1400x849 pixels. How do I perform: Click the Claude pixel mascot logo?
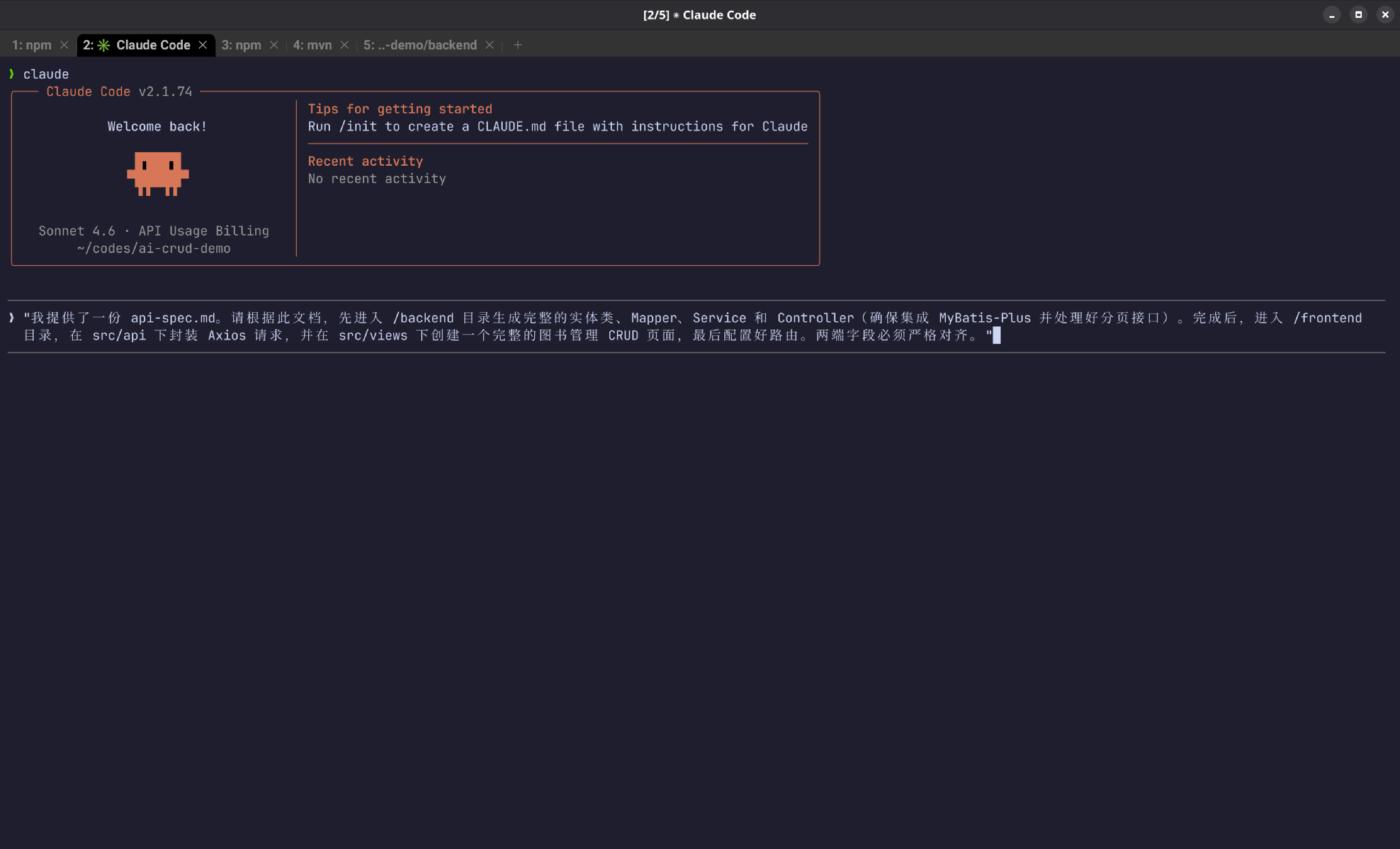point(158,173)
